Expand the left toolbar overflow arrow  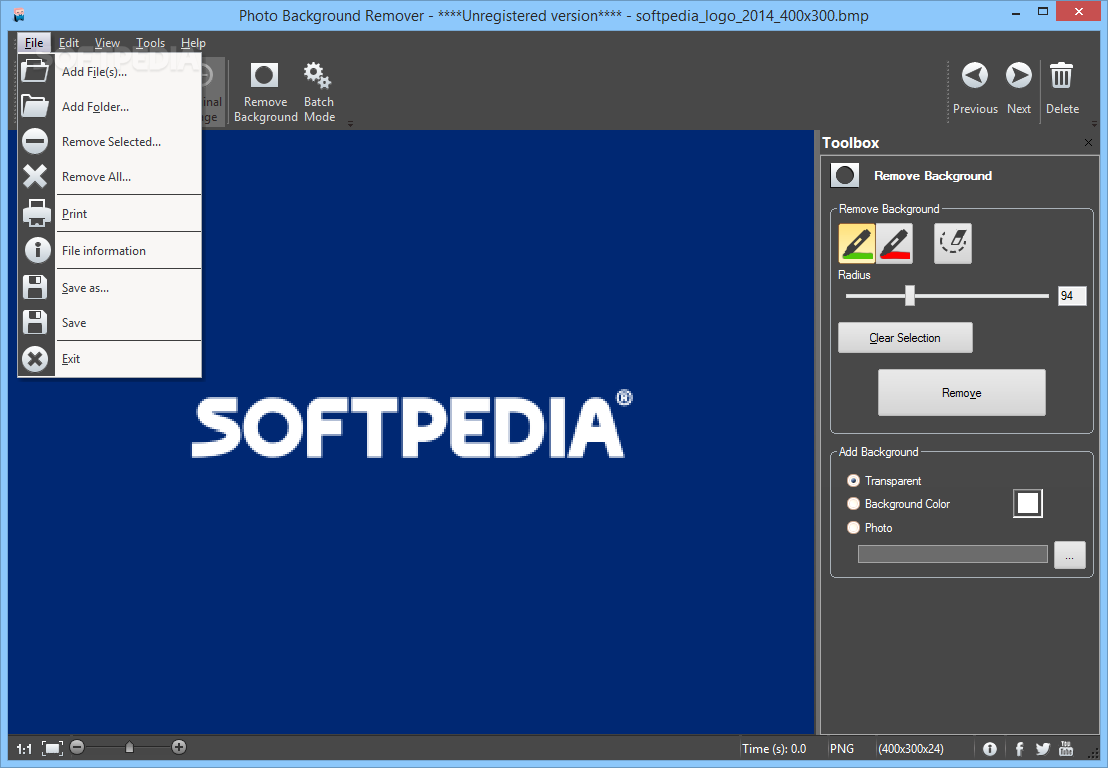pyautogui.click(x=350, y=124)
